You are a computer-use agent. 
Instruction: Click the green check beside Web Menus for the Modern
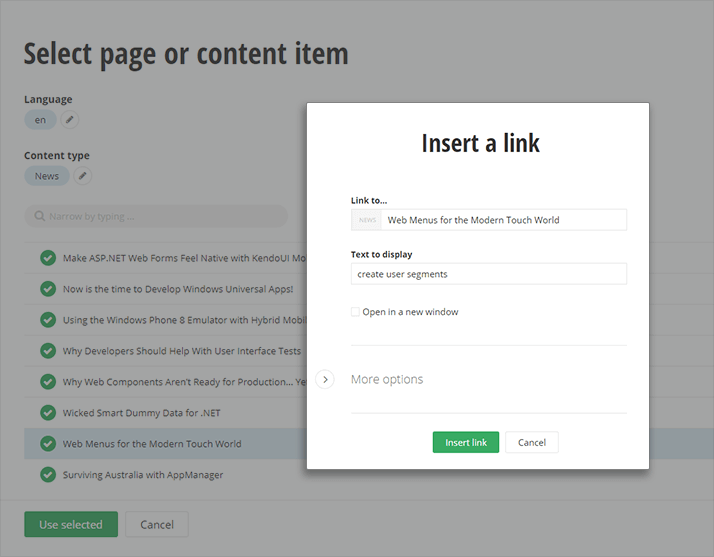tap(48, 444)
